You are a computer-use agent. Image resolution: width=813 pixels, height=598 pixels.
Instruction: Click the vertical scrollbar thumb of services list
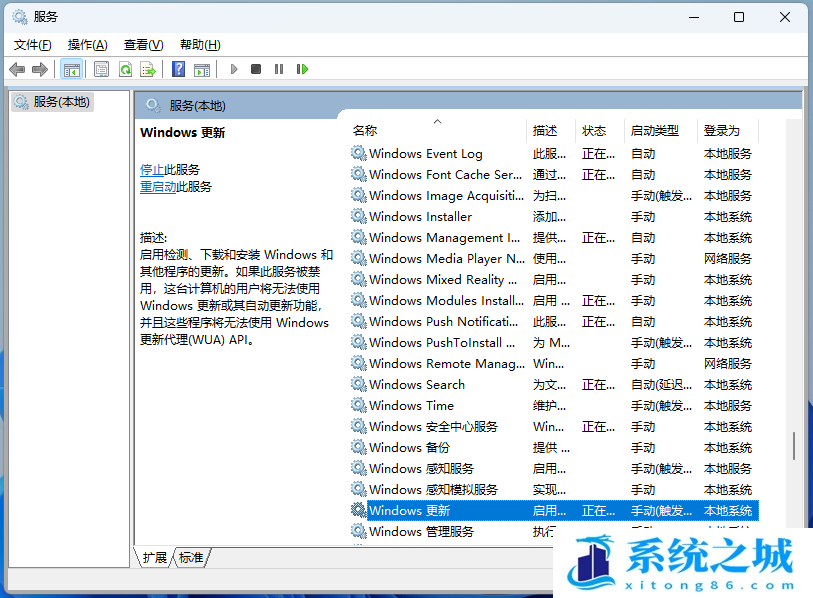794,446
